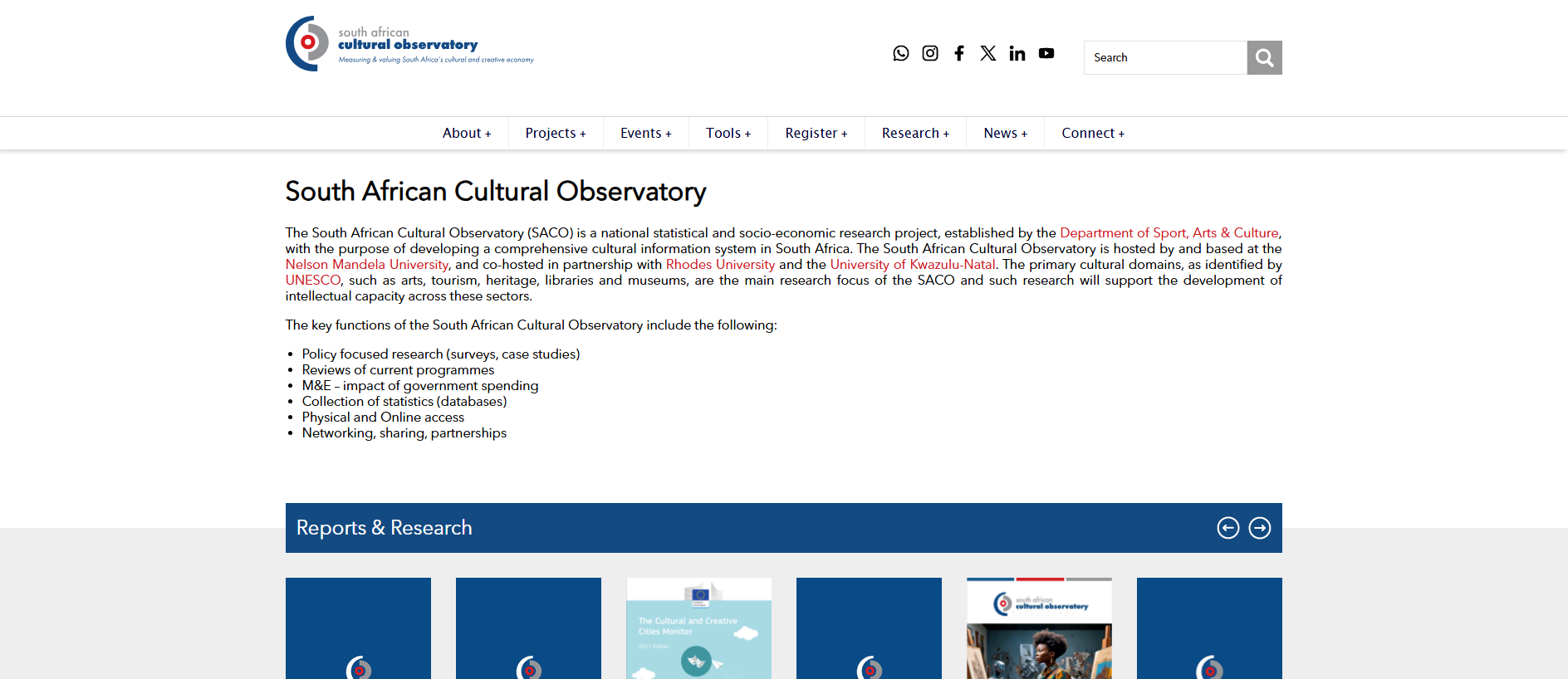Open the fourth report thumbnail, plain blue

click(869, 628)
